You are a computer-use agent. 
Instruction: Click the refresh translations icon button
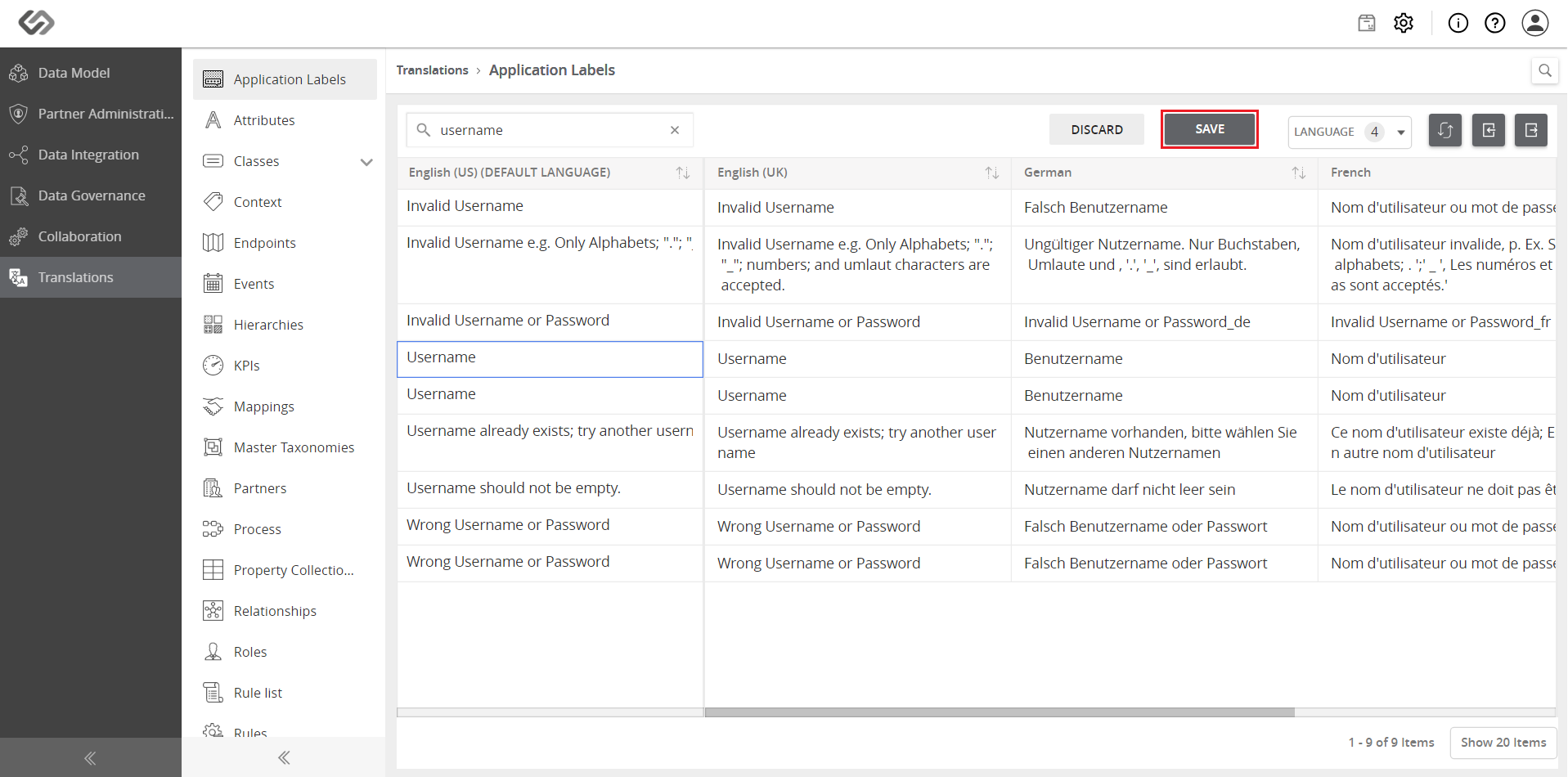point(1445,130)
